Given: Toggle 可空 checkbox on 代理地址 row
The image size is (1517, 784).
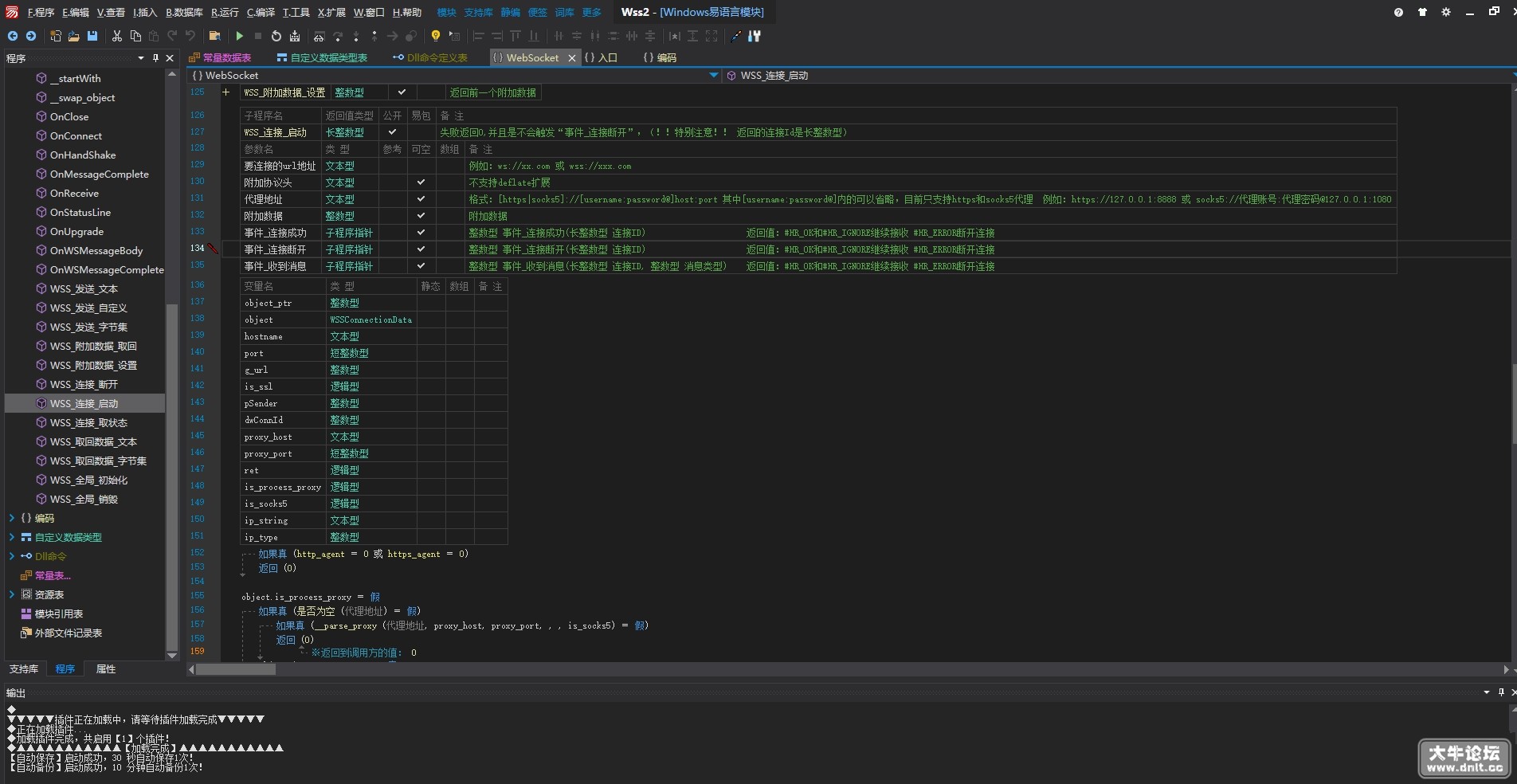Looking at the screenshot, I should [421, 199].
